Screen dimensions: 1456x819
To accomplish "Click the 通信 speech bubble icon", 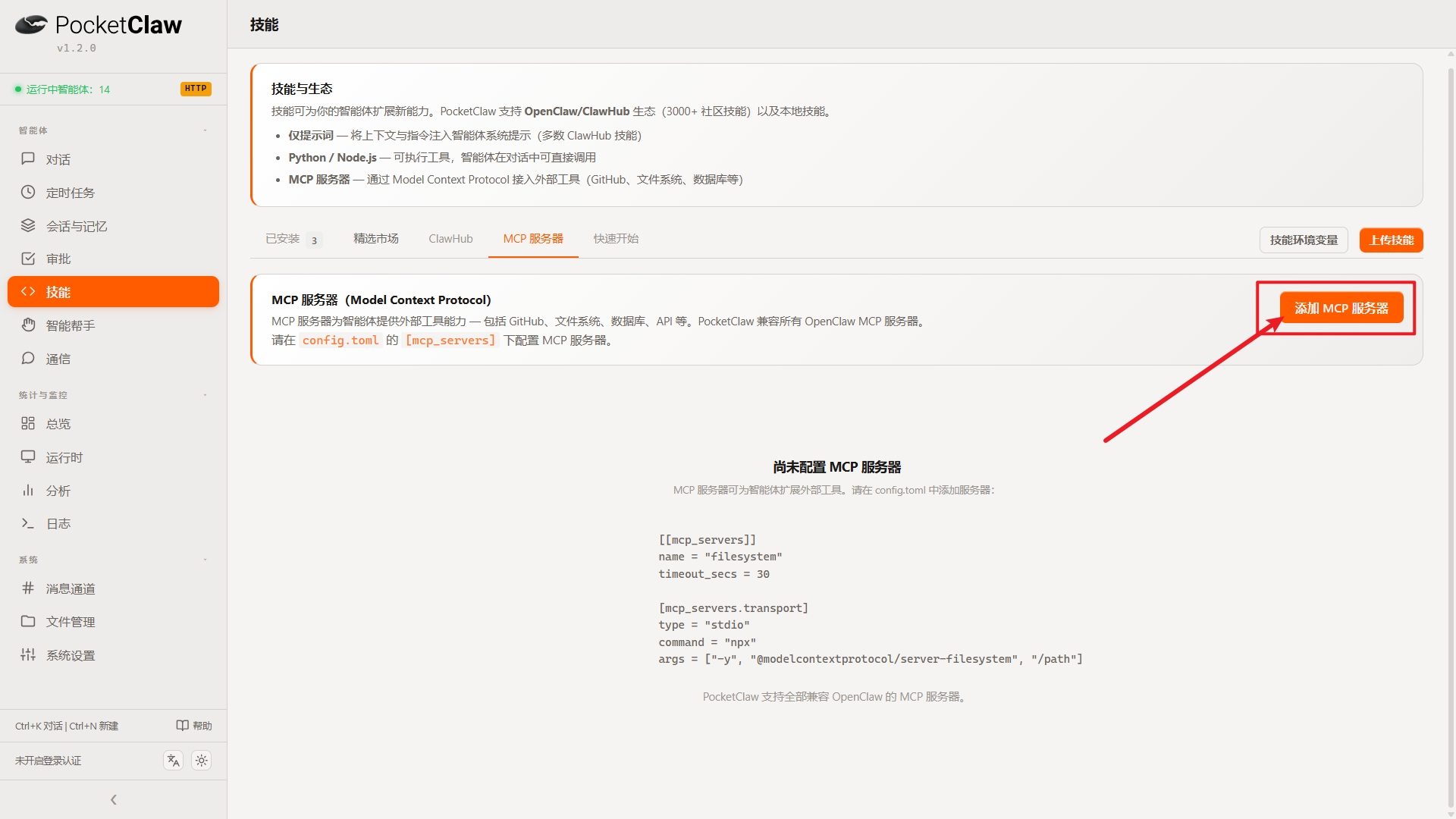I will point(28,359).
